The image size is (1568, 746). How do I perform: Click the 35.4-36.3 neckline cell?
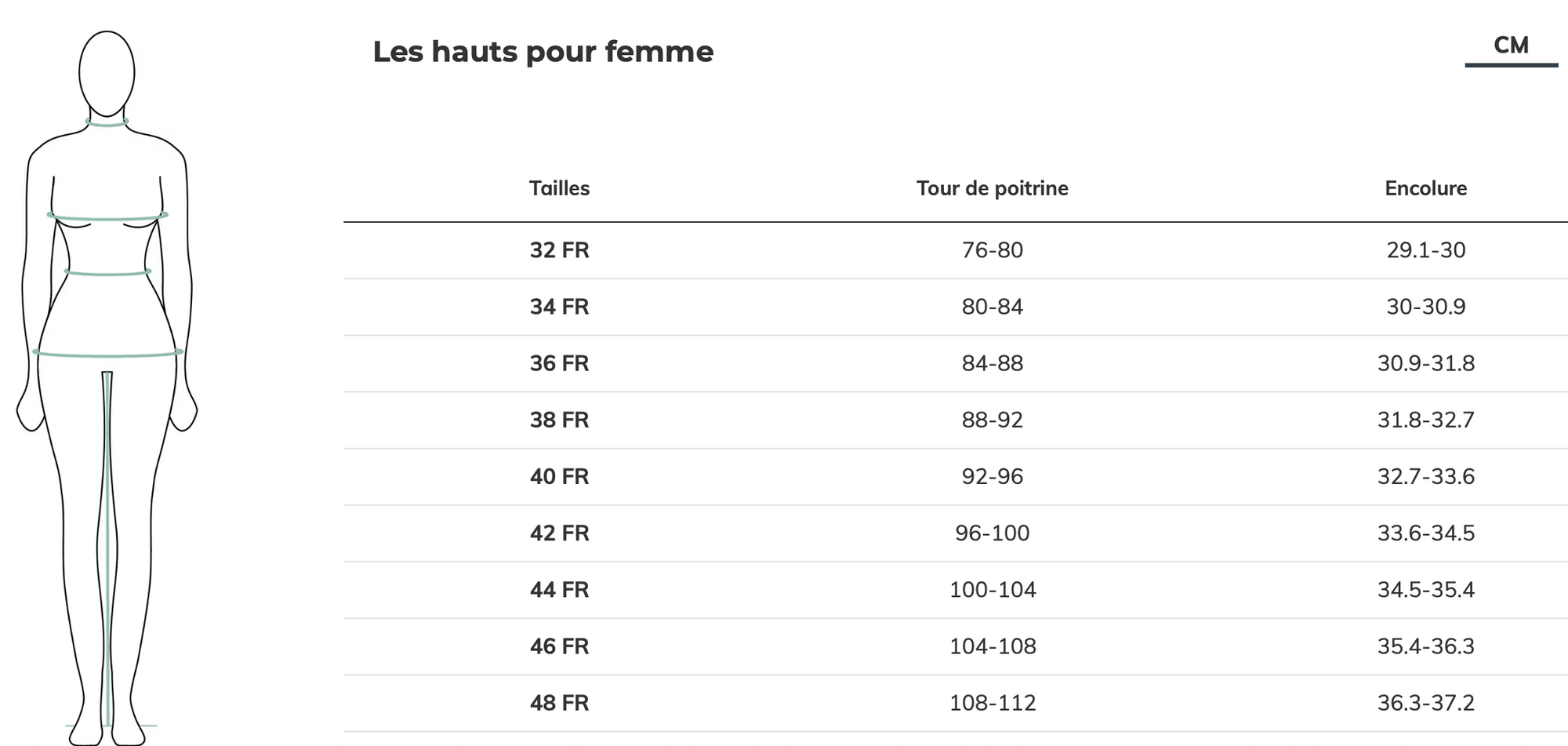point(1426,646)
